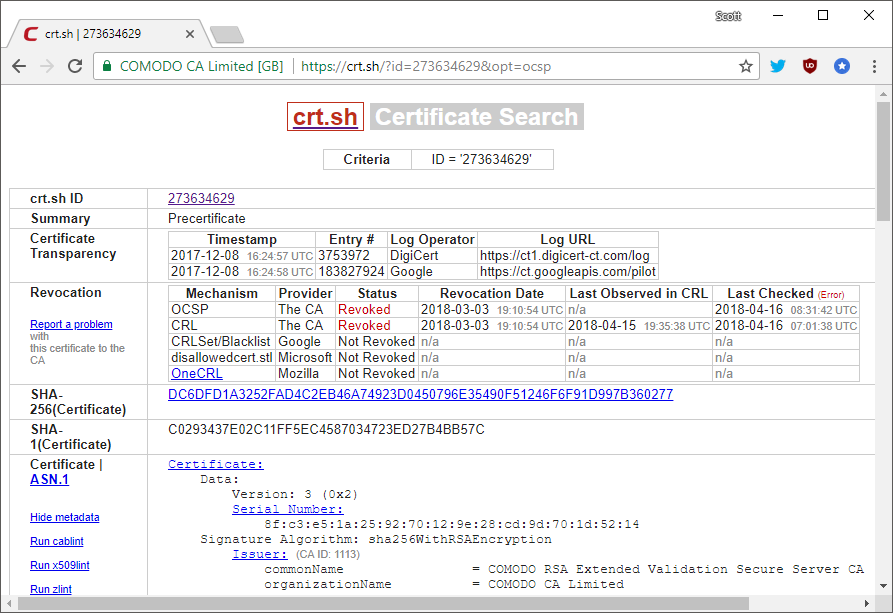Click entry number 3753972
This screenshot has height=613, width=893.
pyautogui.click(x=351, y=256)
